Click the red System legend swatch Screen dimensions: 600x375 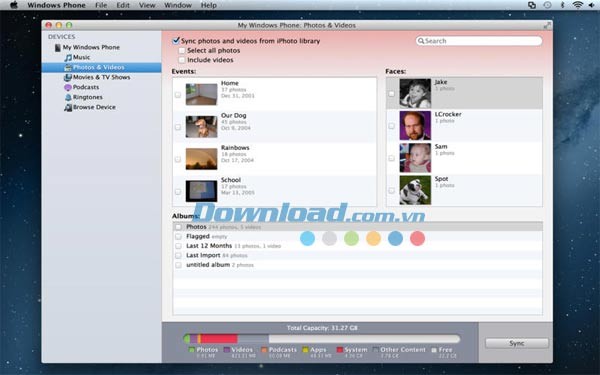[x=339, y=350]
